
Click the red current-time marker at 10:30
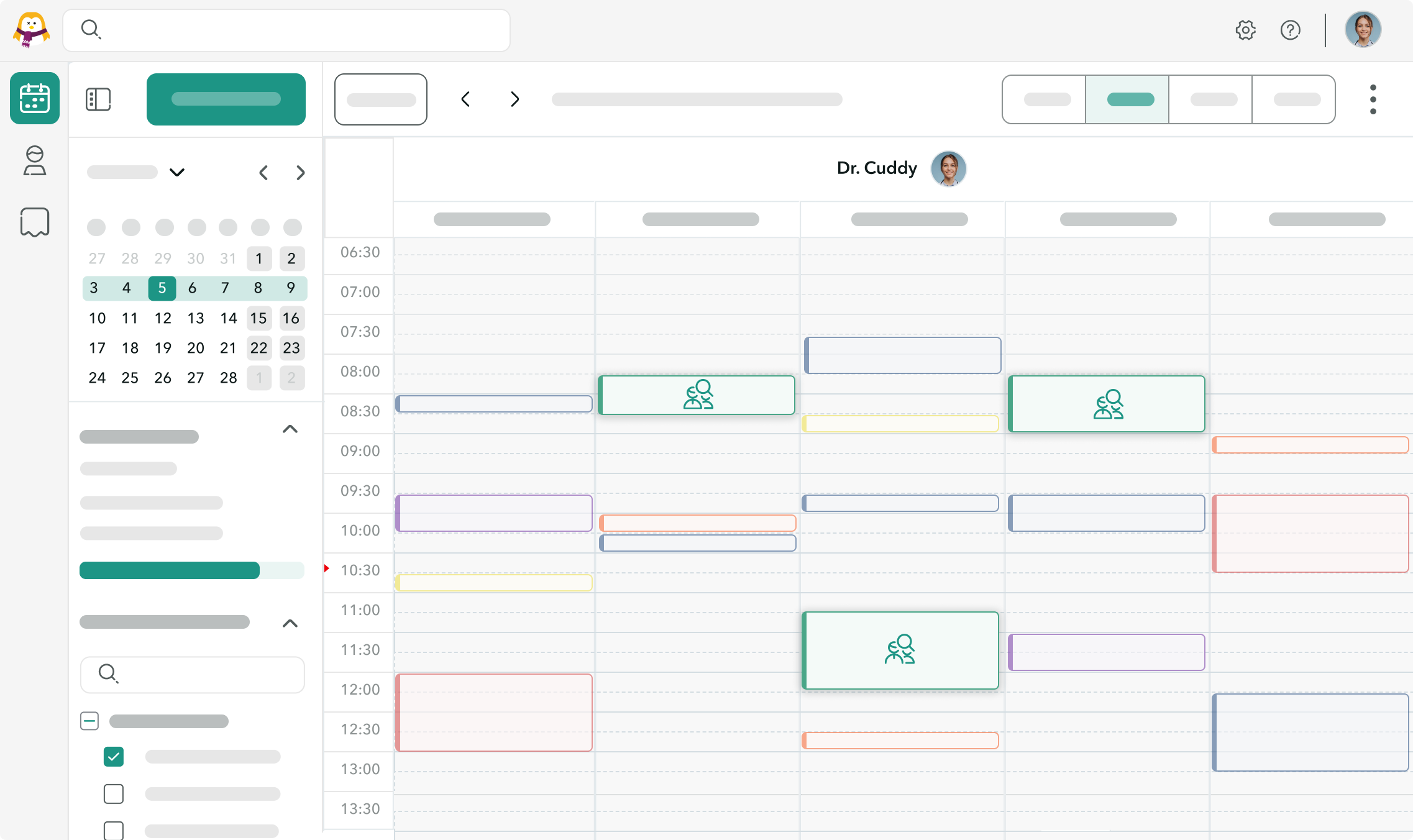pos(327,568)
